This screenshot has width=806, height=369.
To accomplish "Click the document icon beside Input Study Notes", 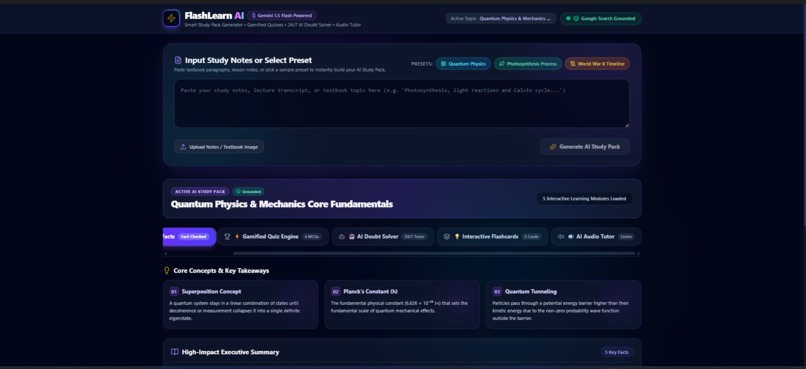I will [x=178, y=60].
